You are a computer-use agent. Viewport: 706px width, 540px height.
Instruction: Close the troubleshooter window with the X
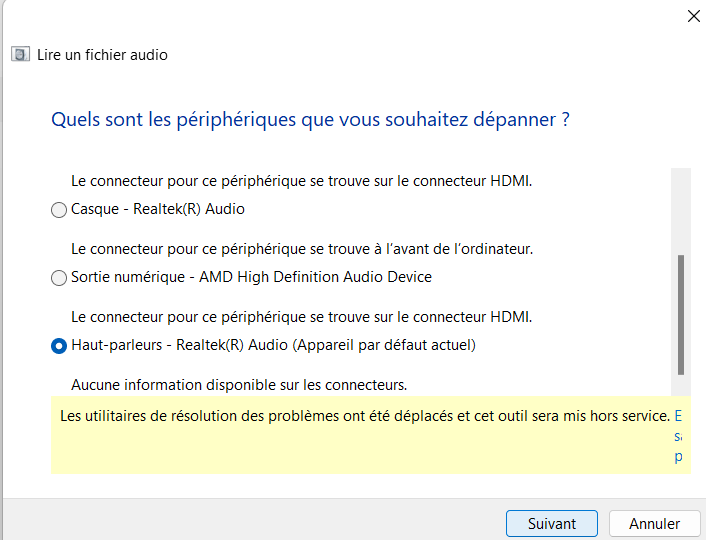(693, 15)
